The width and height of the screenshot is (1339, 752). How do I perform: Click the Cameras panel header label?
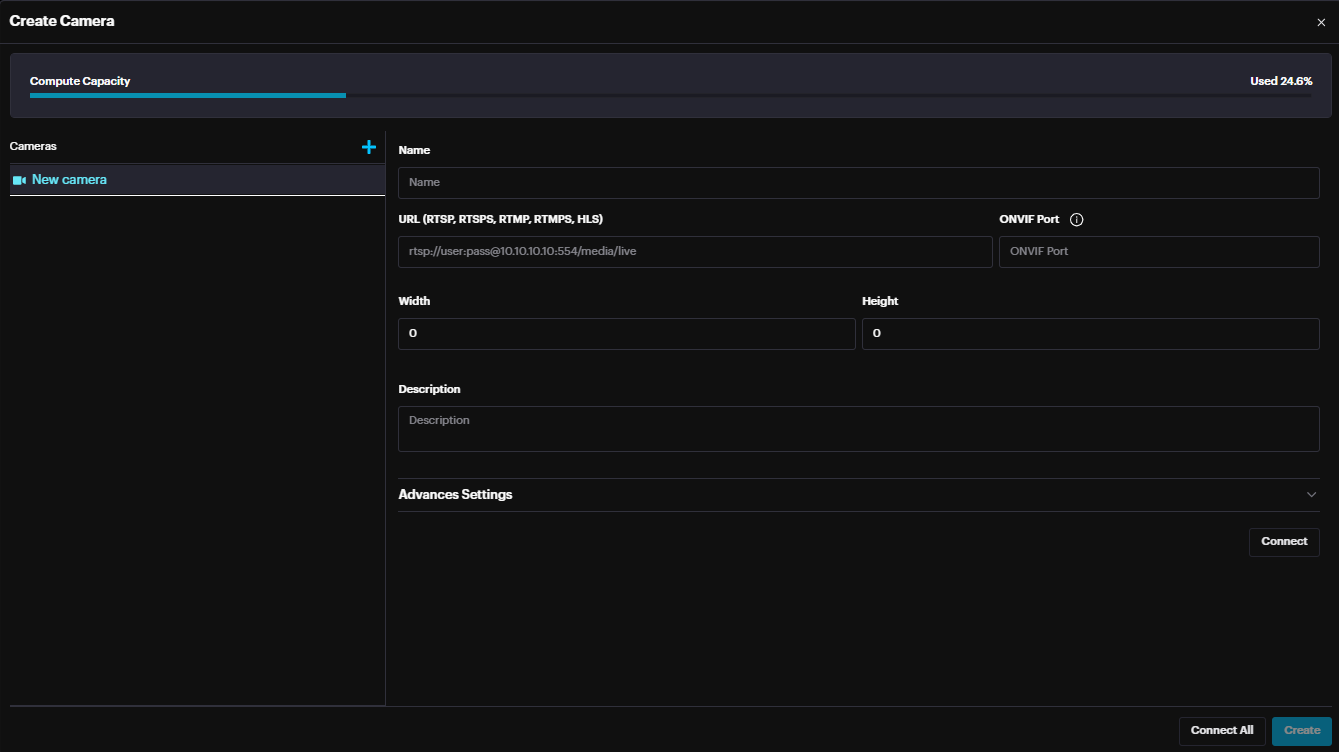click(33, 146)
